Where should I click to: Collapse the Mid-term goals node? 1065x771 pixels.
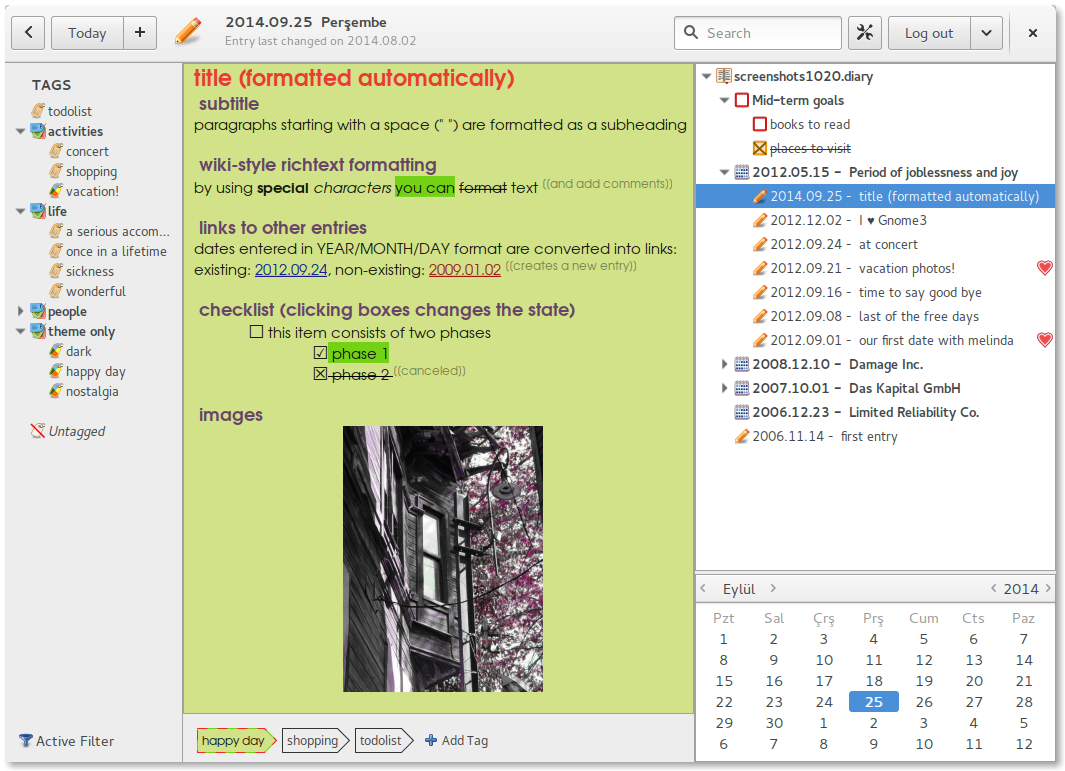(725, 101)
